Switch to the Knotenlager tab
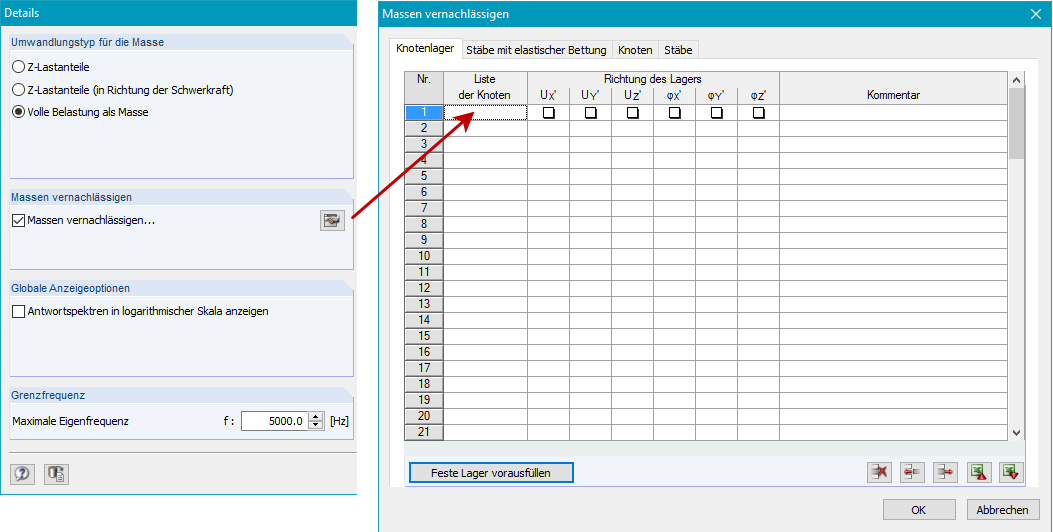This screenshot has height=532, width=1053. [x=425, y=48]
